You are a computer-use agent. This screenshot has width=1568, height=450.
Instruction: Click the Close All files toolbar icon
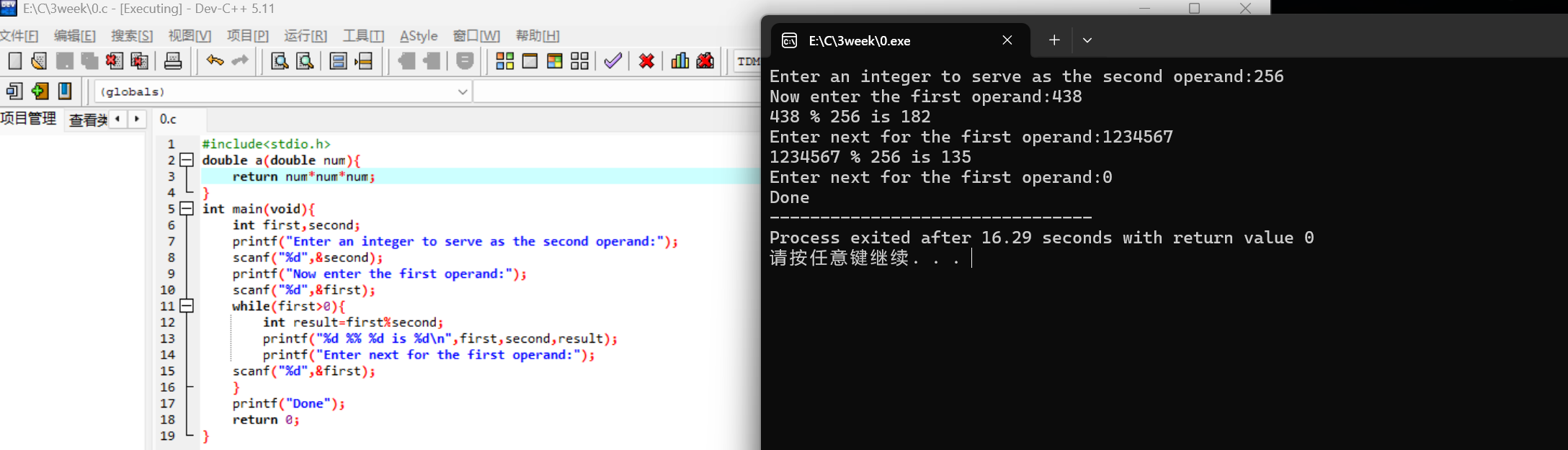(x=139, y=61)
